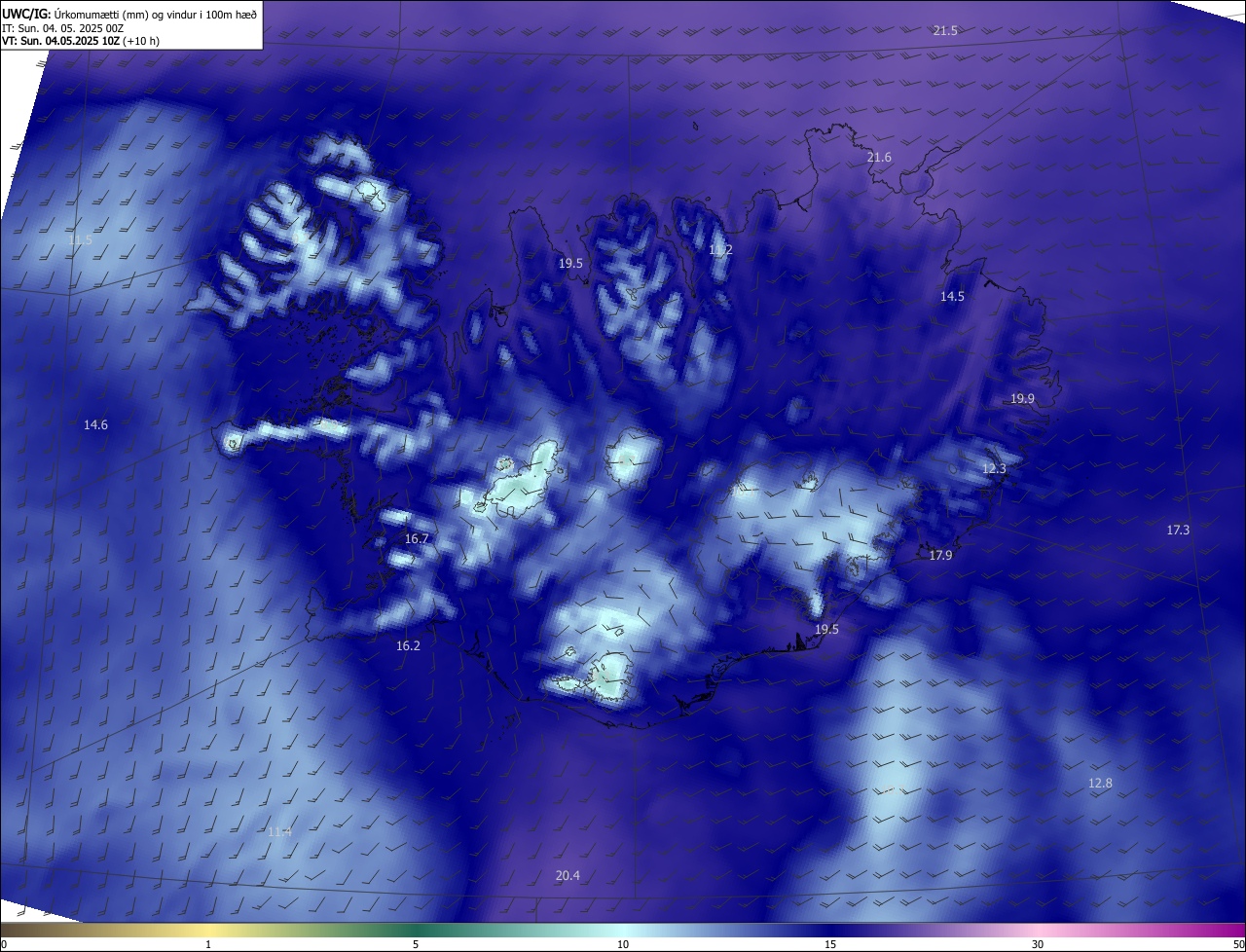This screenshot has height=952, width=1246.
Task: Click the 17.9 value label
Action: pos(940,555)
